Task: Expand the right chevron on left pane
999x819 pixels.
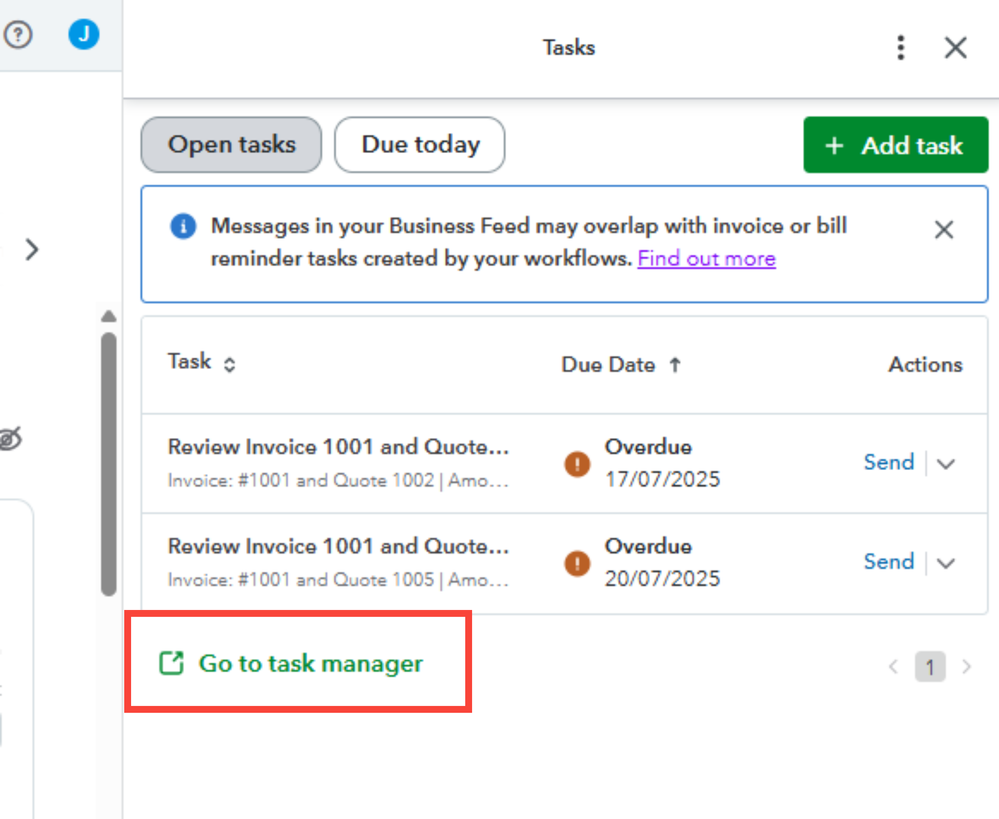Action: [x=32, y=249]
